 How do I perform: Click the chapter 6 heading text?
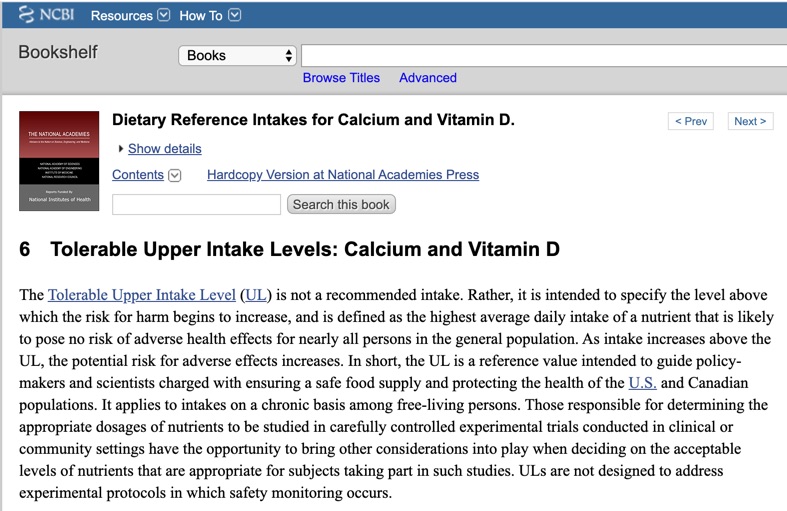289,249
